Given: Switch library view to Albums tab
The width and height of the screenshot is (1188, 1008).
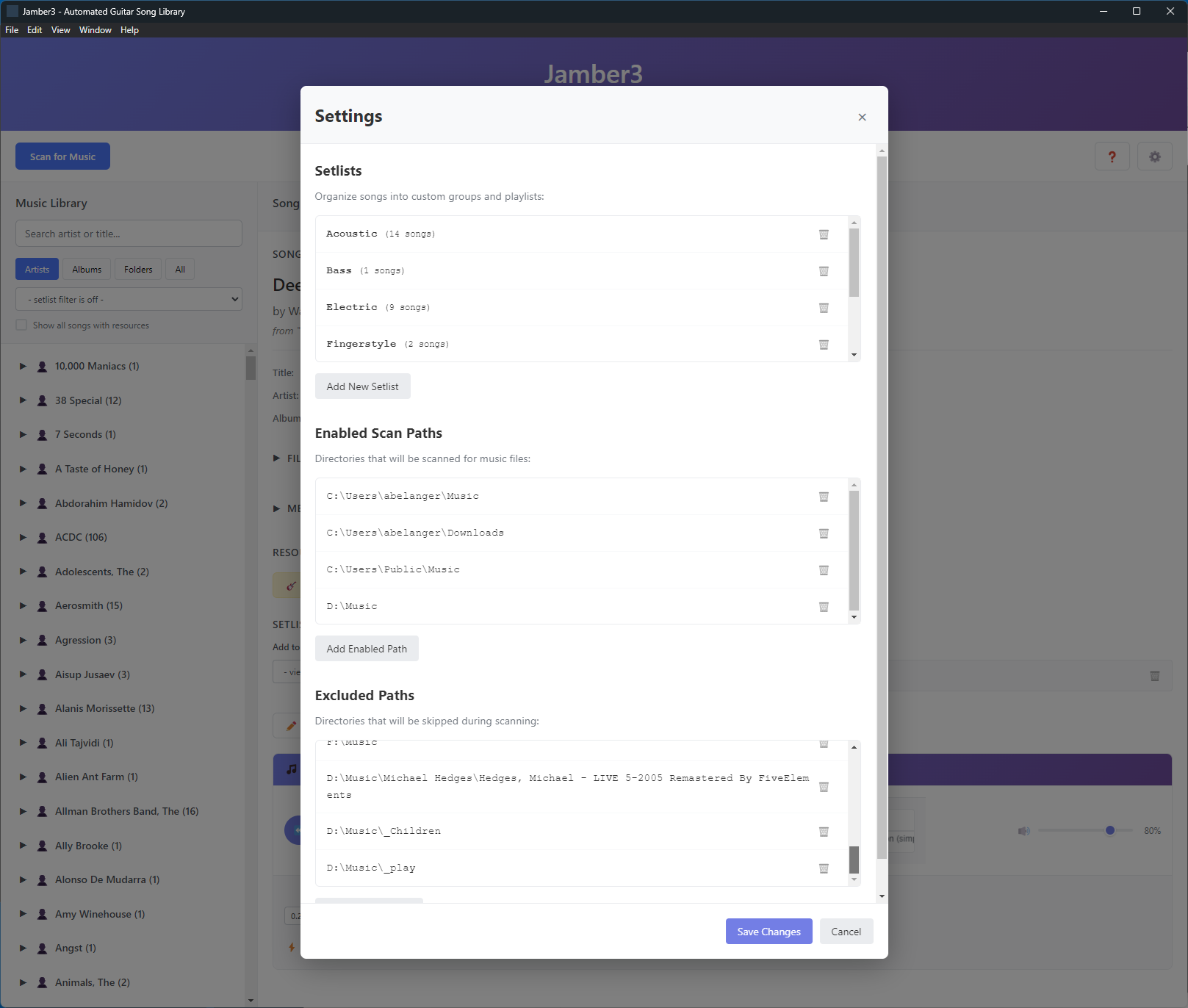Looking at the screenshot, I should [x=87, y=270].
